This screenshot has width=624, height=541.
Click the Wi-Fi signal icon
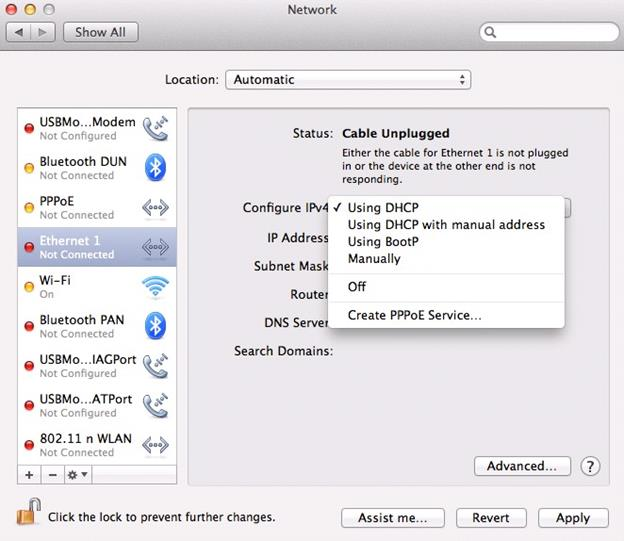pyautogui.click(x=155, y=287)
